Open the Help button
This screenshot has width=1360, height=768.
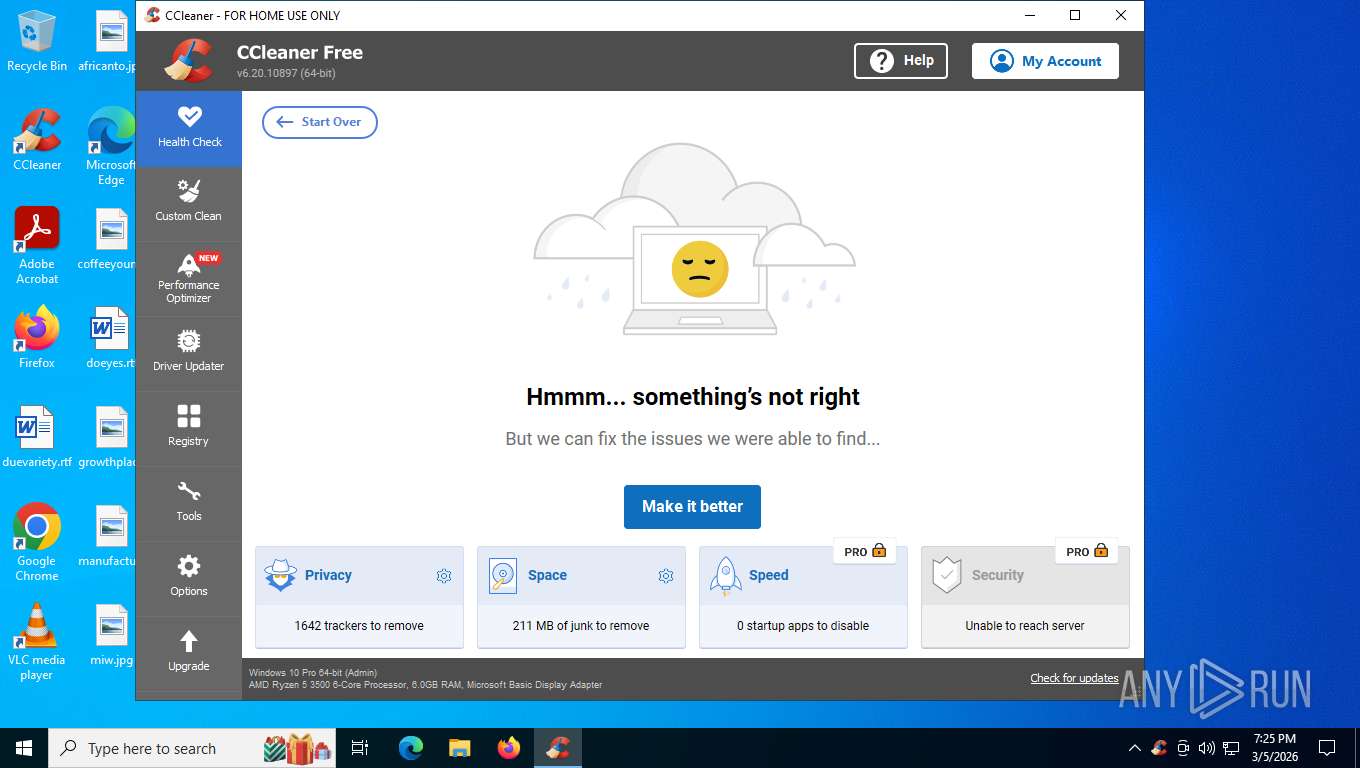901,61
